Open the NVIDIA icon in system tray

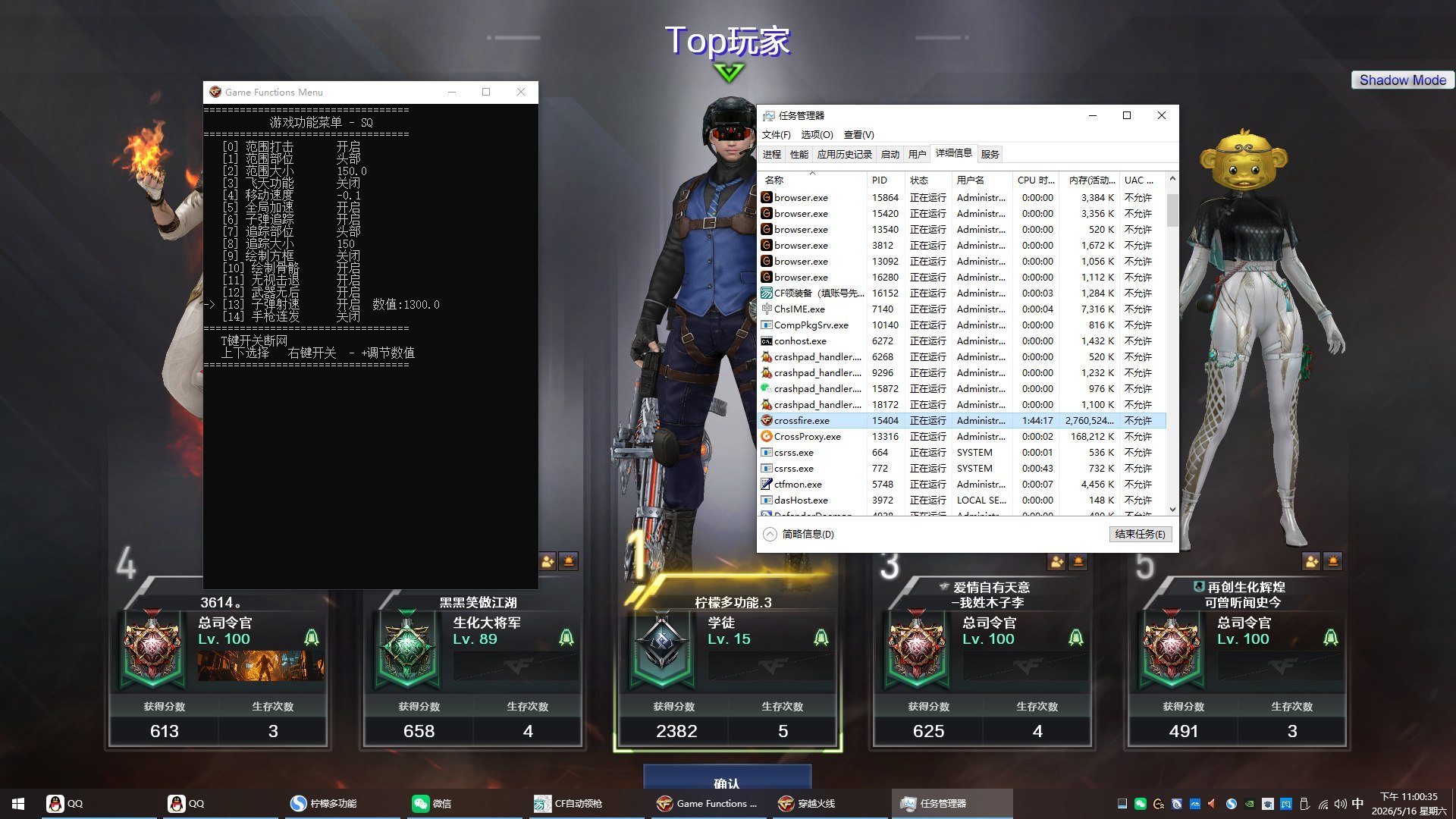point(1249,804)
